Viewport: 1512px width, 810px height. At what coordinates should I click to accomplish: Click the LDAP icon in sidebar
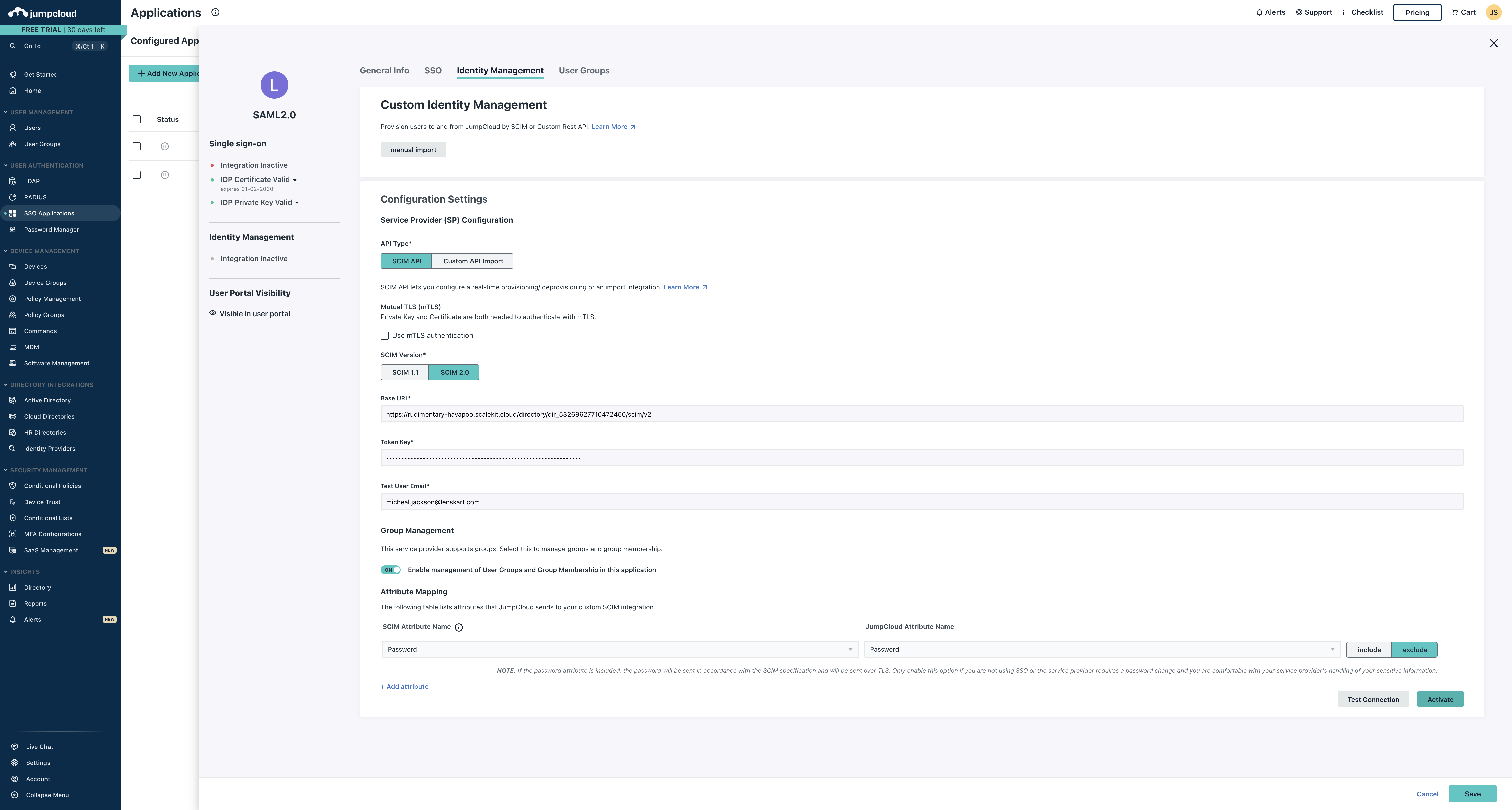click(x=12, y=181)
